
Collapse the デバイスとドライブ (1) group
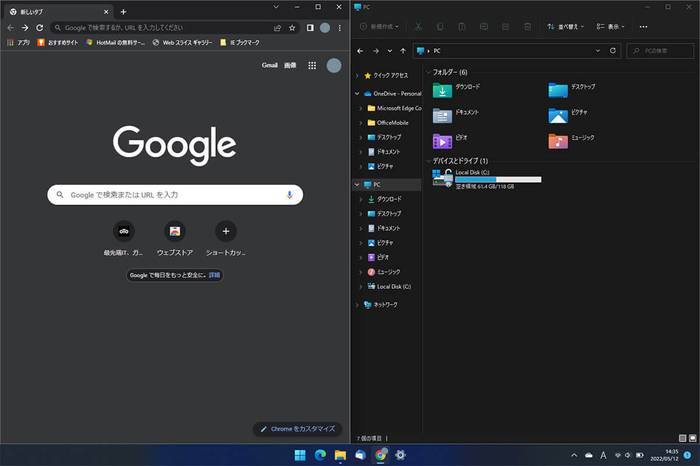[x=429, y=161]
